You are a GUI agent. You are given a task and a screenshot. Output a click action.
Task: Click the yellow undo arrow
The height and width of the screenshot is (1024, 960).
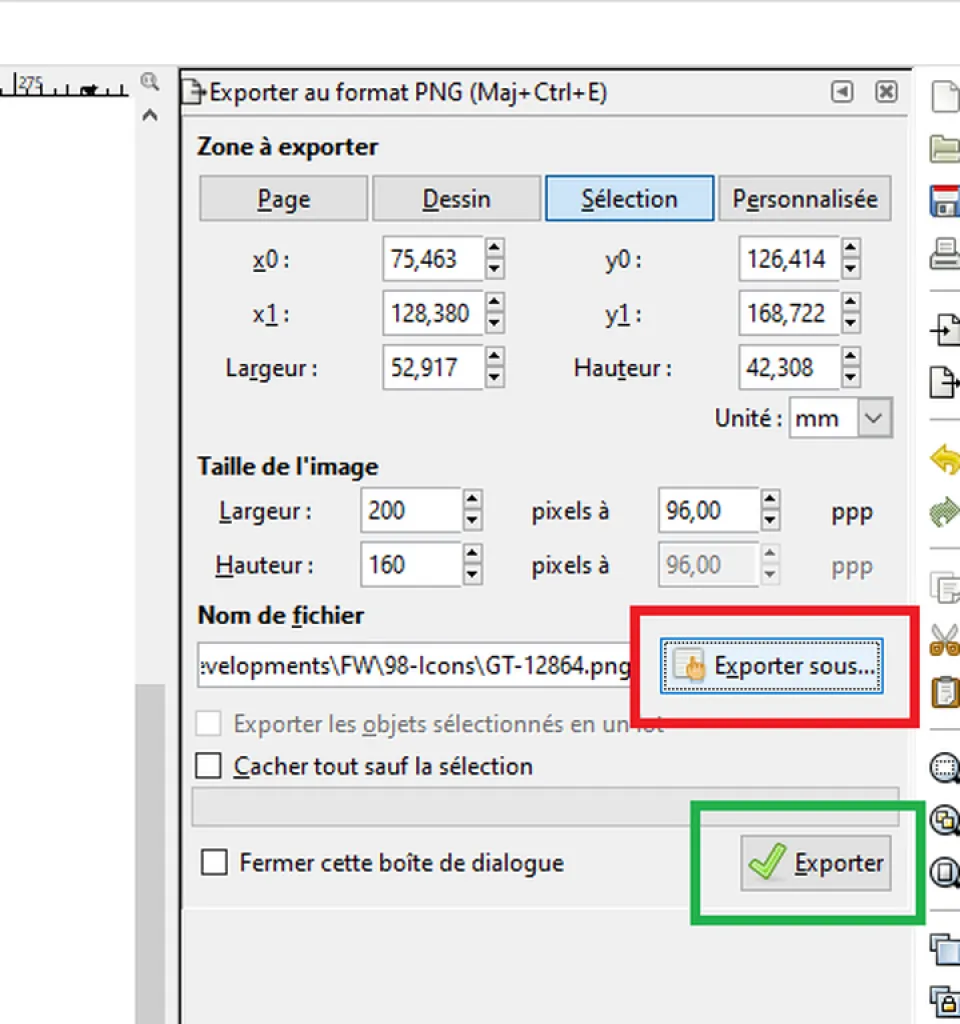[945, 459]
